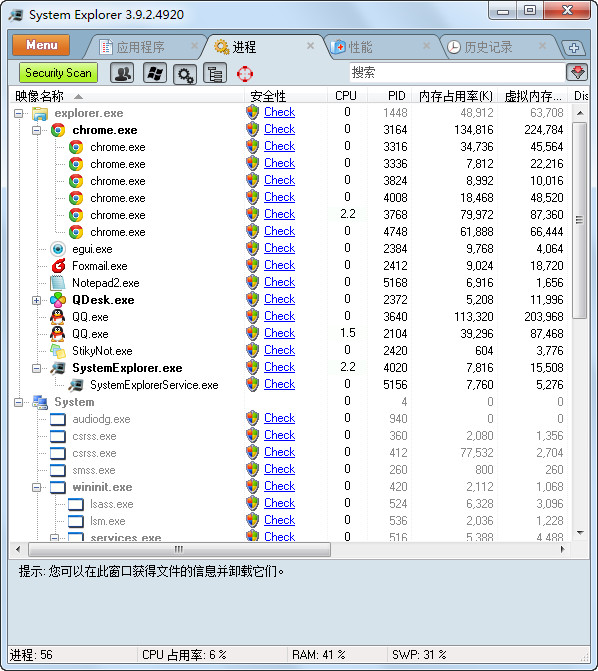Click the horizontal scrollbar thumb
This screenshot has height=671, width=598.
click(x=179, y=549)
